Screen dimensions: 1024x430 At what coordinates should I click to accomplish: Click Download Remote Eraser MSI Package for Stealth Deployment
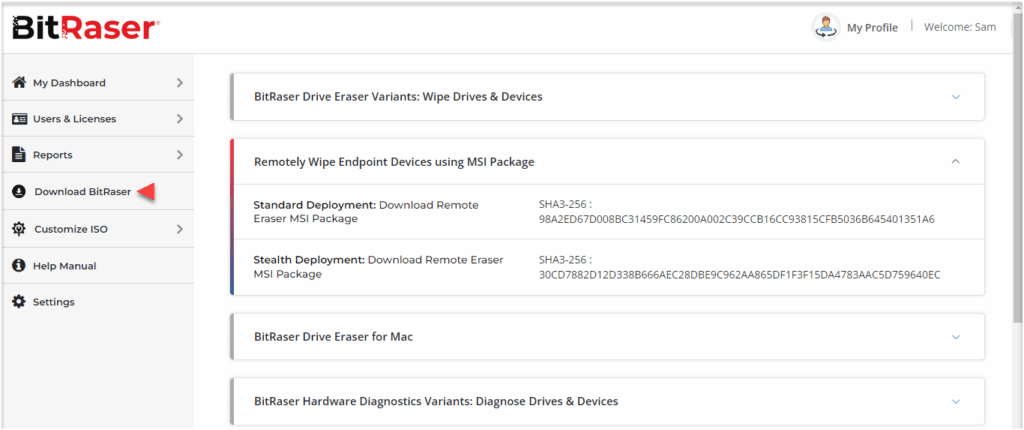tap(378, 267)
